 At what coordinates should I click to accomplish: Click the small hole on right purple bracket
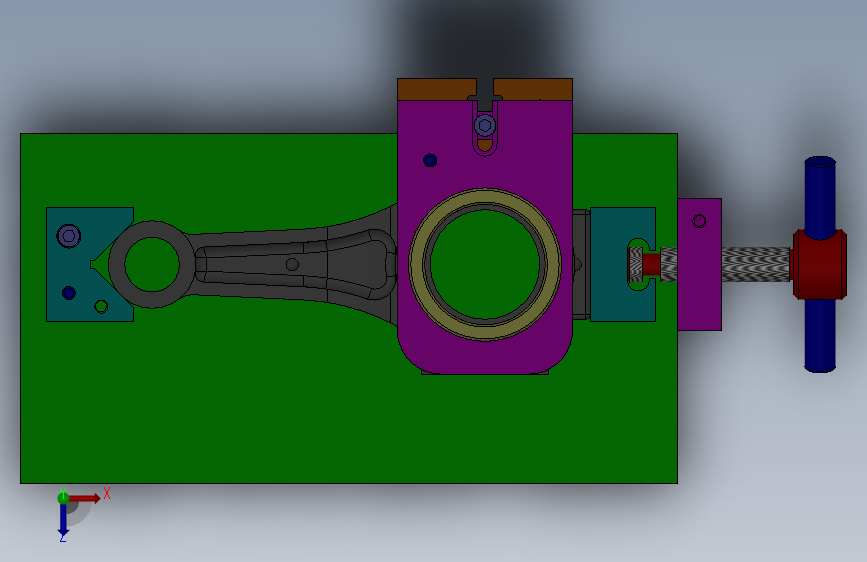[699, 221]
